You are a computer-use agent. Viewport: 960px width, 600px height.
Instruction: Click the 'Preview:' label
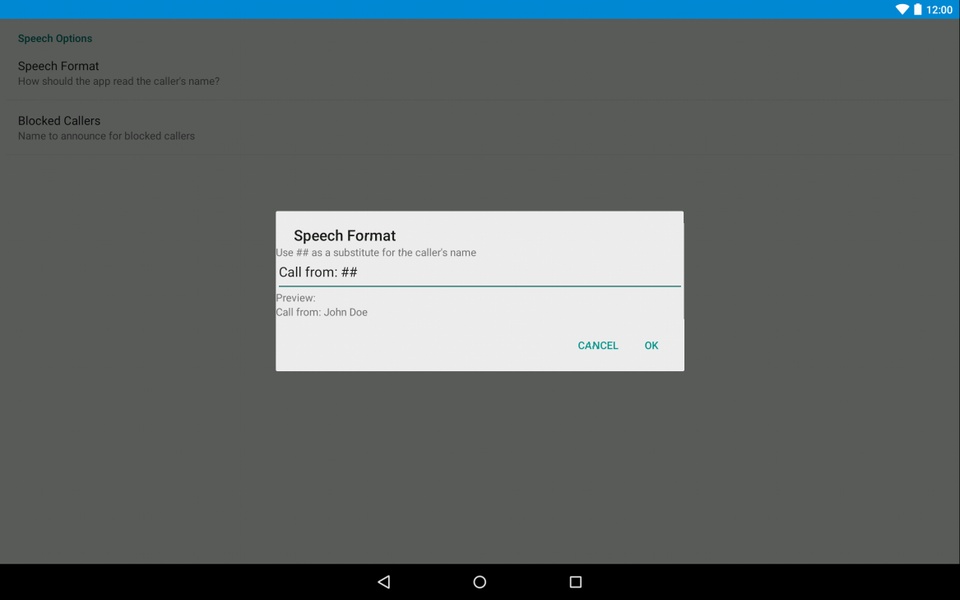coord(296,298)
